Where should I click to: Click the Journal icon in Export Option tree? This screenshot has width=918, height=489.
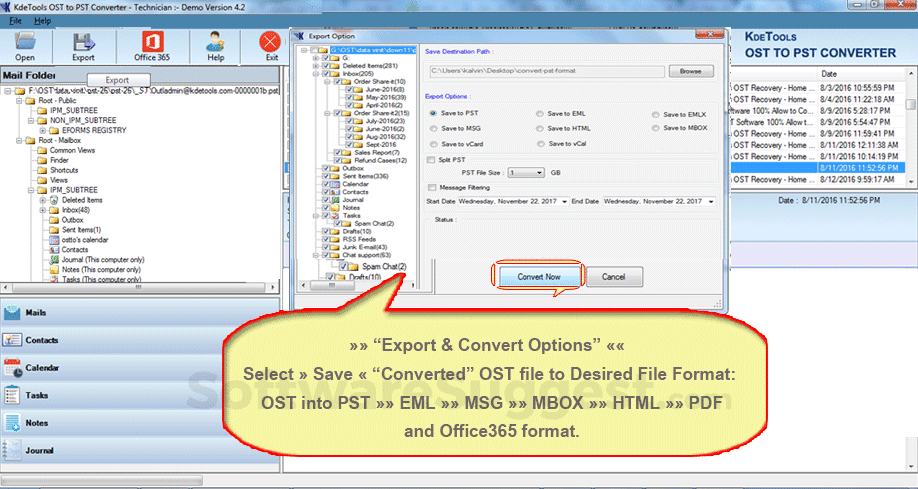point(335,200)
